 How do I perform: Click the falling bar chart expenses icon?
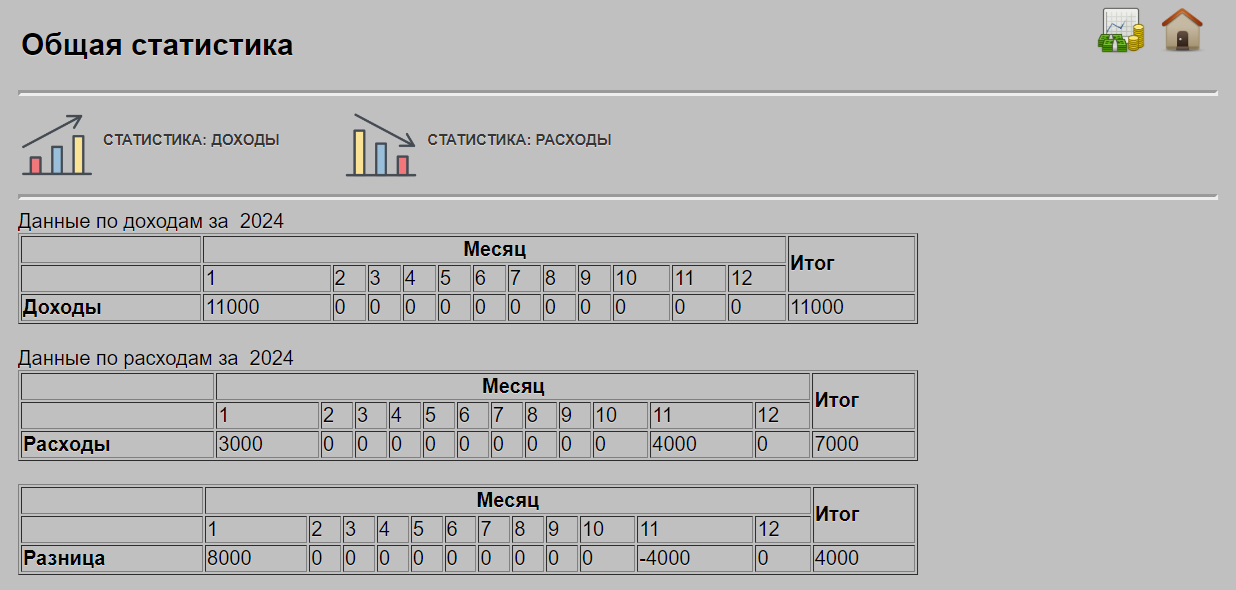point(381,145)
